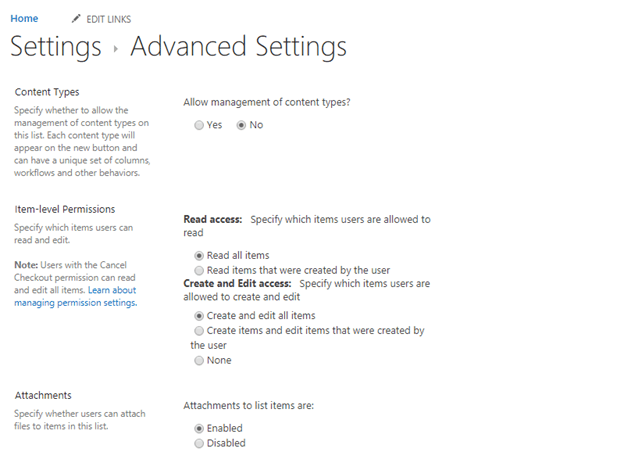Click the Attachments section heading
This screenshot has width=624, height=452.
click(43, 396)
